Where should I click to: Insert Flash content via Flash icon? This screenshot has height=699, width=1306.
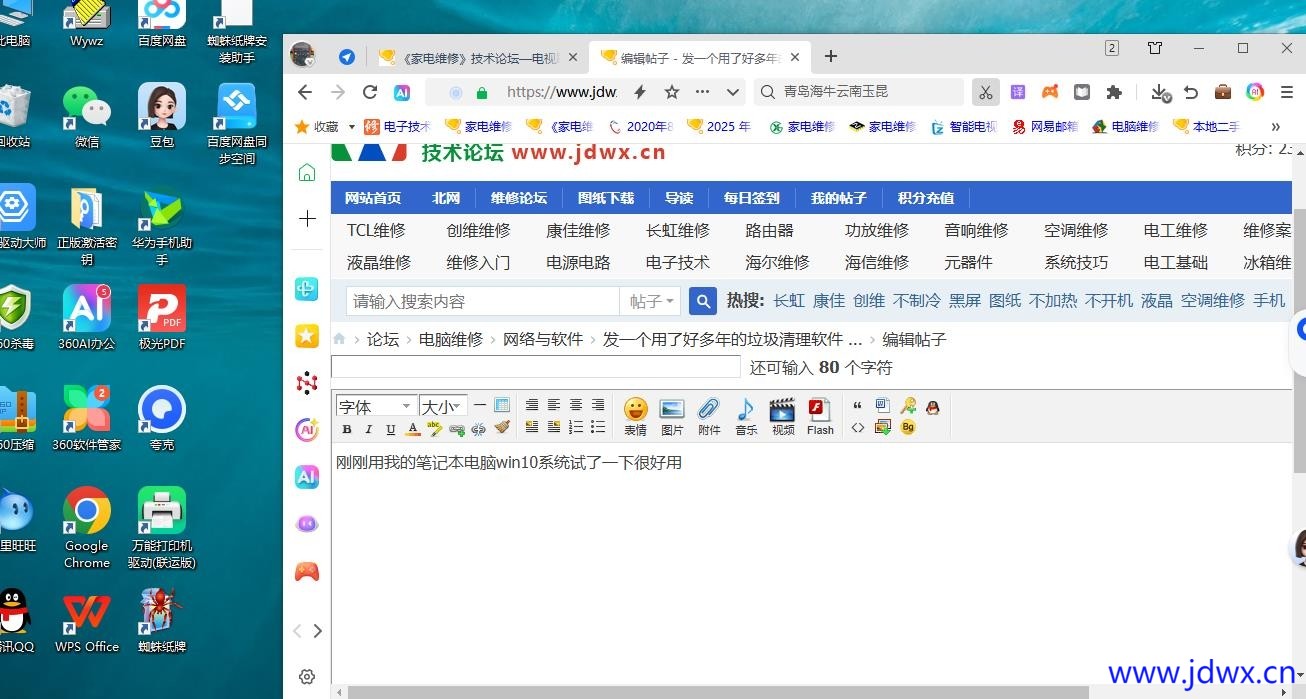(820, 414)
